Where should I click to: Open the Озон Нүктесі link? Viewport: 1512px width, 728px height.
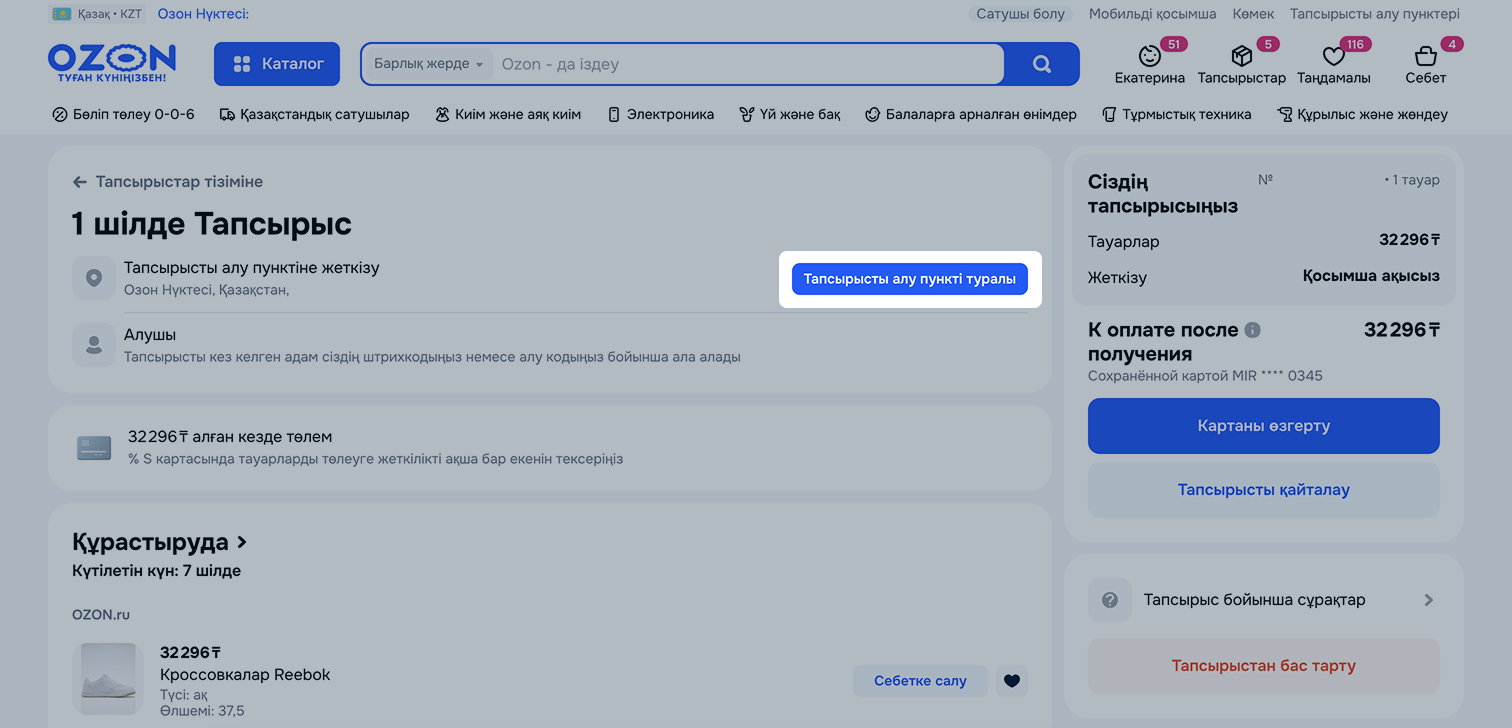tap(203, 14)
